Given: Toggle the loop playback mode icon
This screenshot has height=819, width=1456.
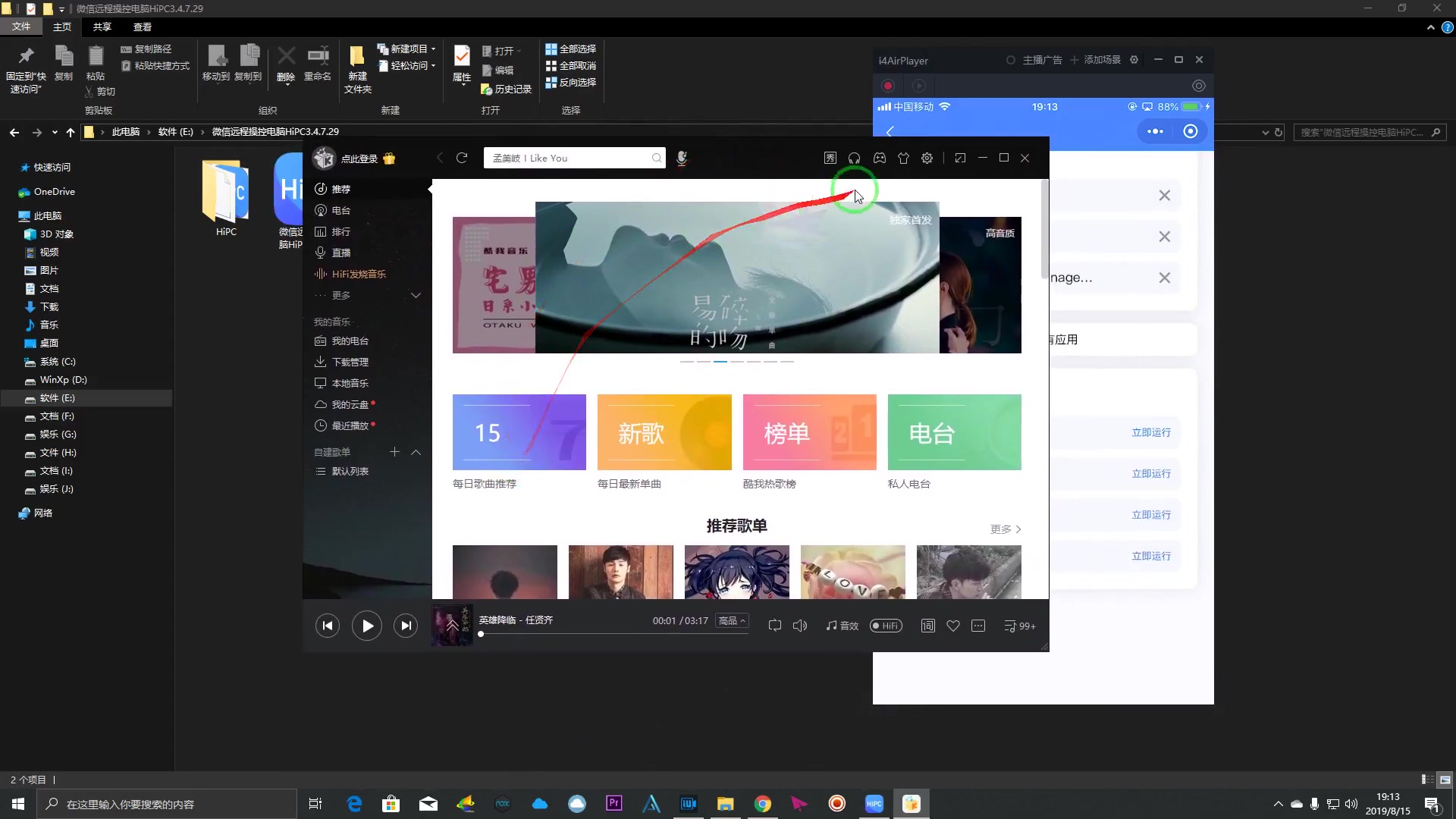Looking at the screenshot, I should tap(774, 626).
